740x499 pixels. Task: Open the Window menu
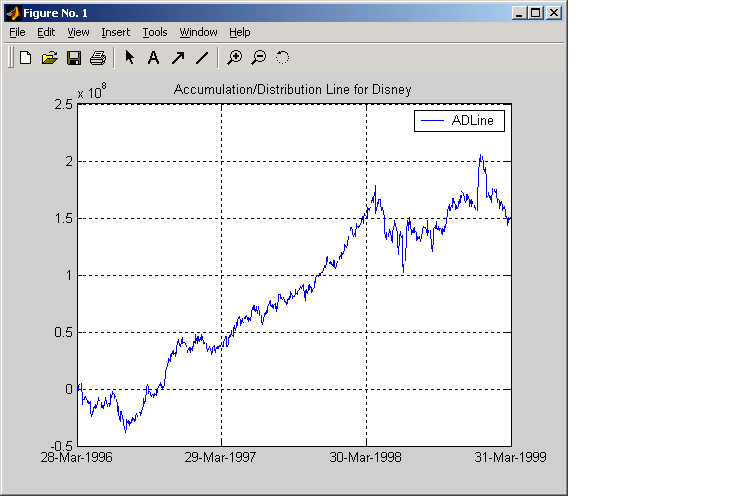(x=198, y=32)
